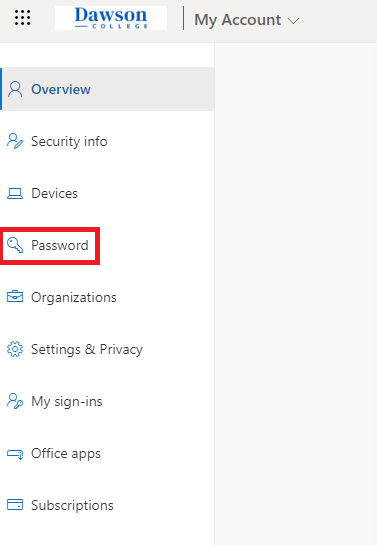This screenshot has width=377, height=545.
Task: View My sign-ins activity
Action: [x=67, y=401]
